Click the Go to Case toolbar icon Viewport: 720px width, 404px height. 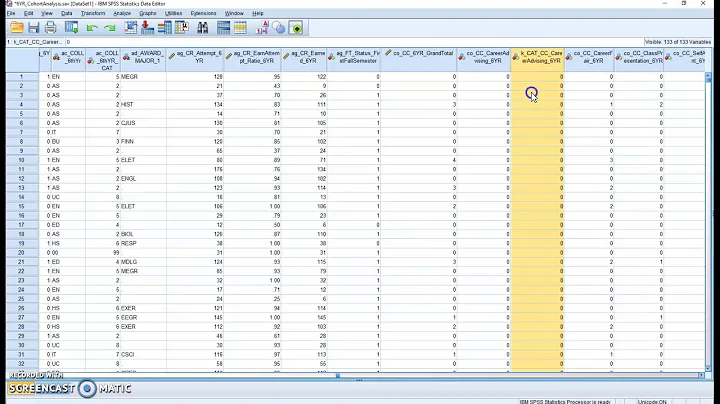coord(131,28)
